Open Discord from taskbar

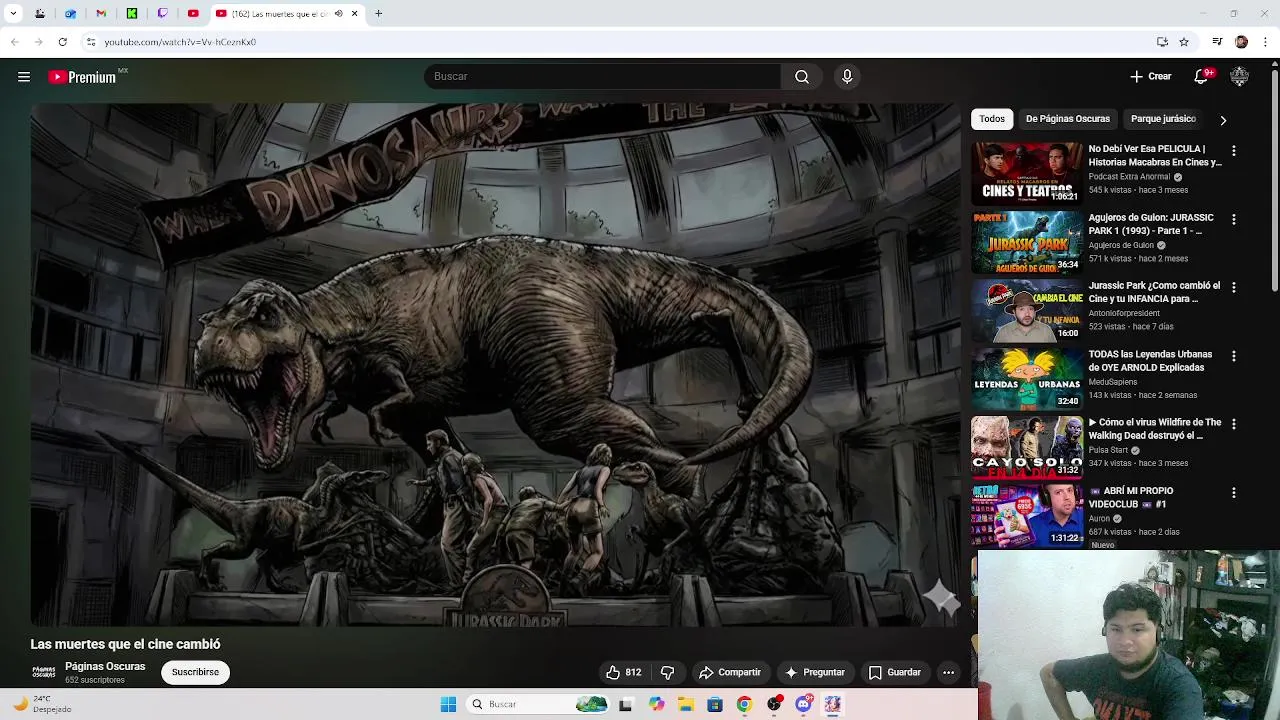tap(803, 704)
